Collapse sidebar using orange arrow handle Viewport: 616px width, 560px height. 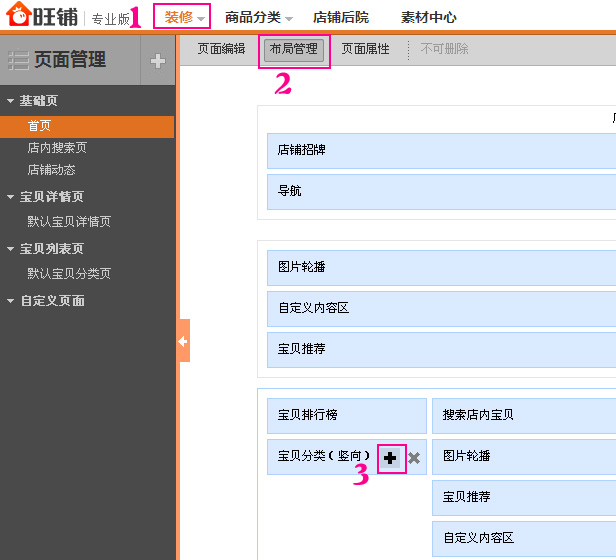[x=183, y=341]
